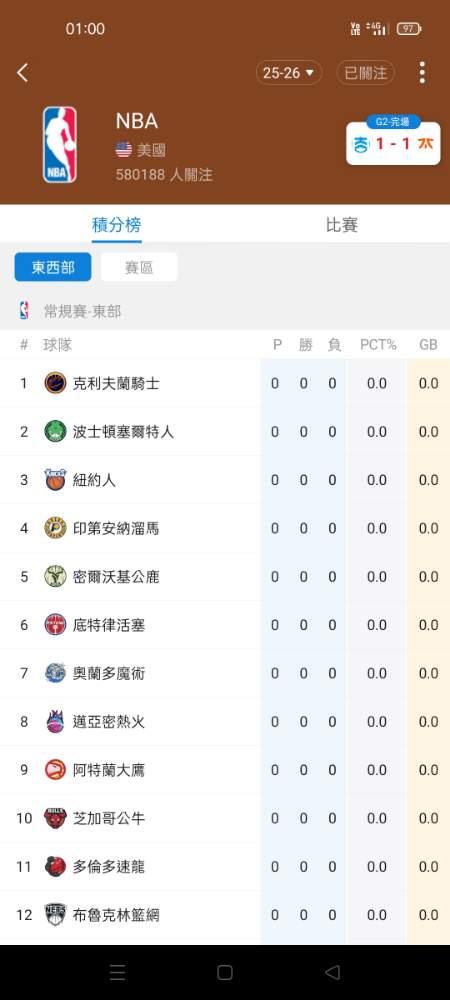
Task: Open the three-dot more options menu
Action: [422, 73]
